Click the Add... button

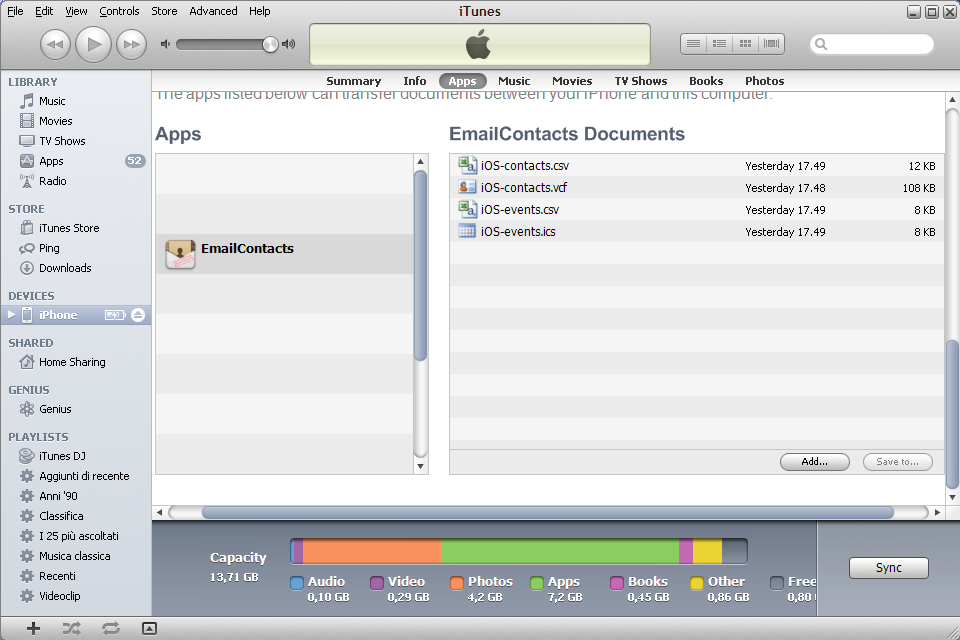point(814,462)
